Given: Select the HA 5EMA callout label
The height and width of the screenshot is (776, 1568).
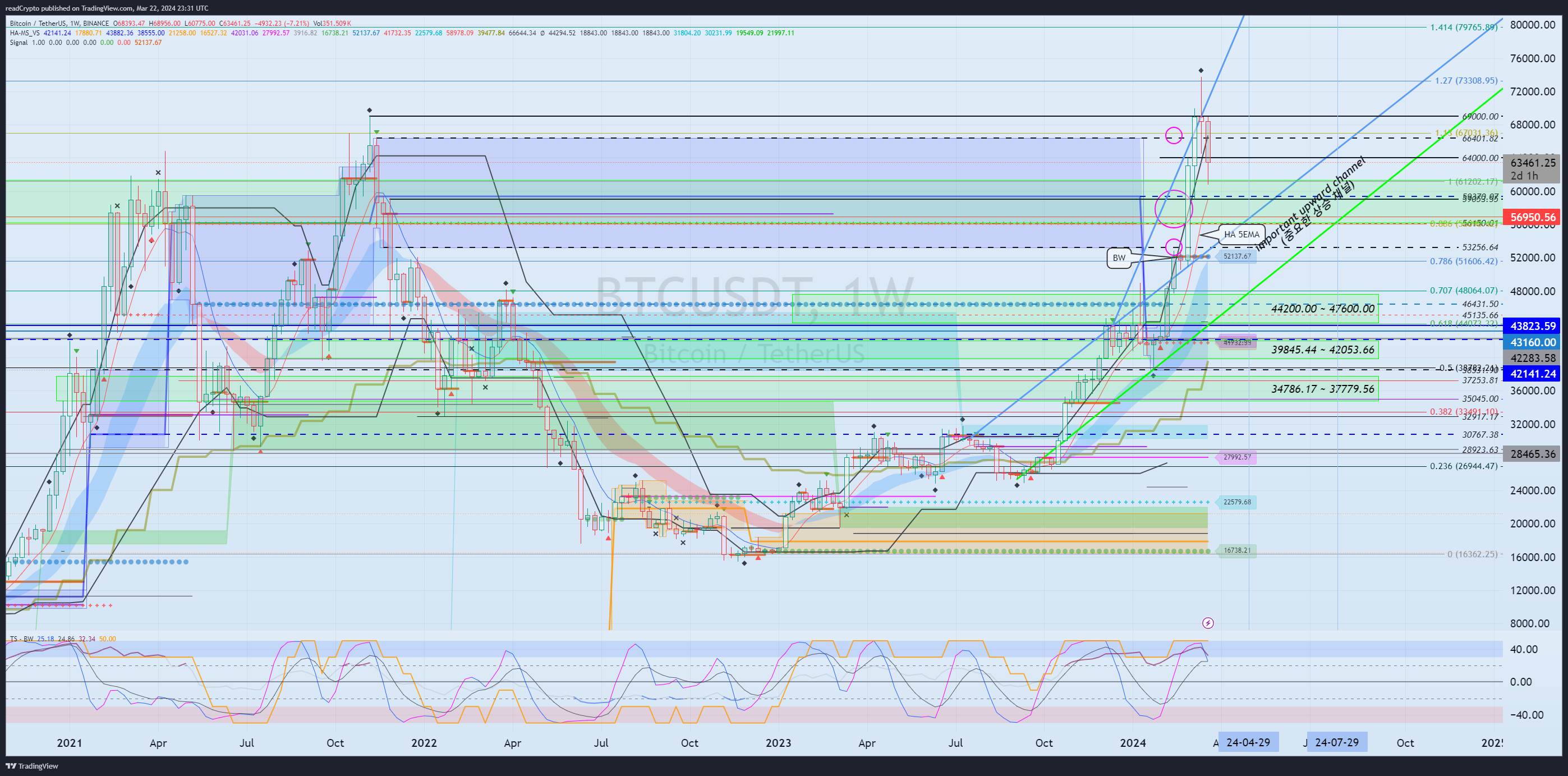Looking at the screenshot, I should [1241, 235].
